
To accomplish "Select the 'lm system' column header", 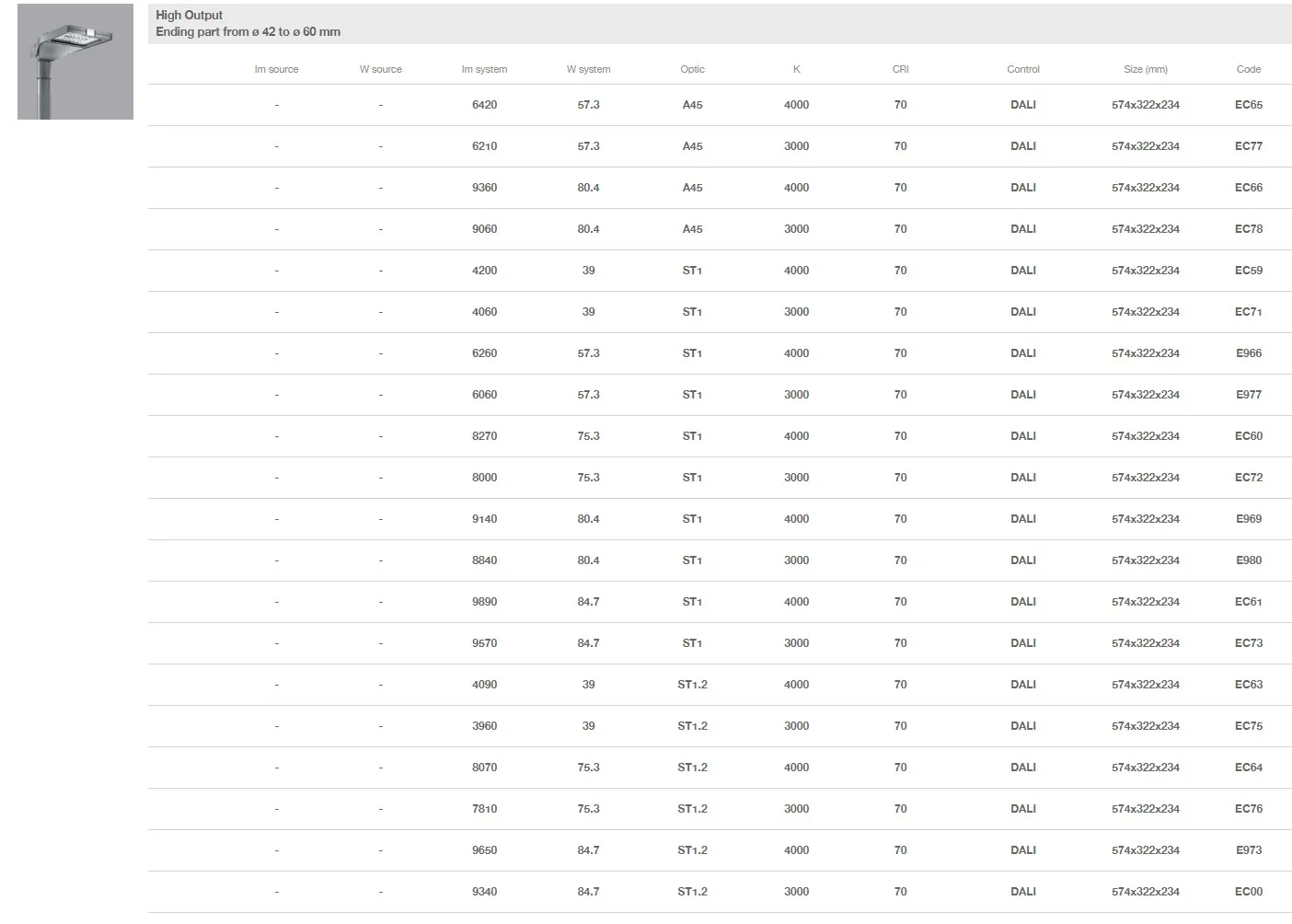I will [x=484, y=69].
